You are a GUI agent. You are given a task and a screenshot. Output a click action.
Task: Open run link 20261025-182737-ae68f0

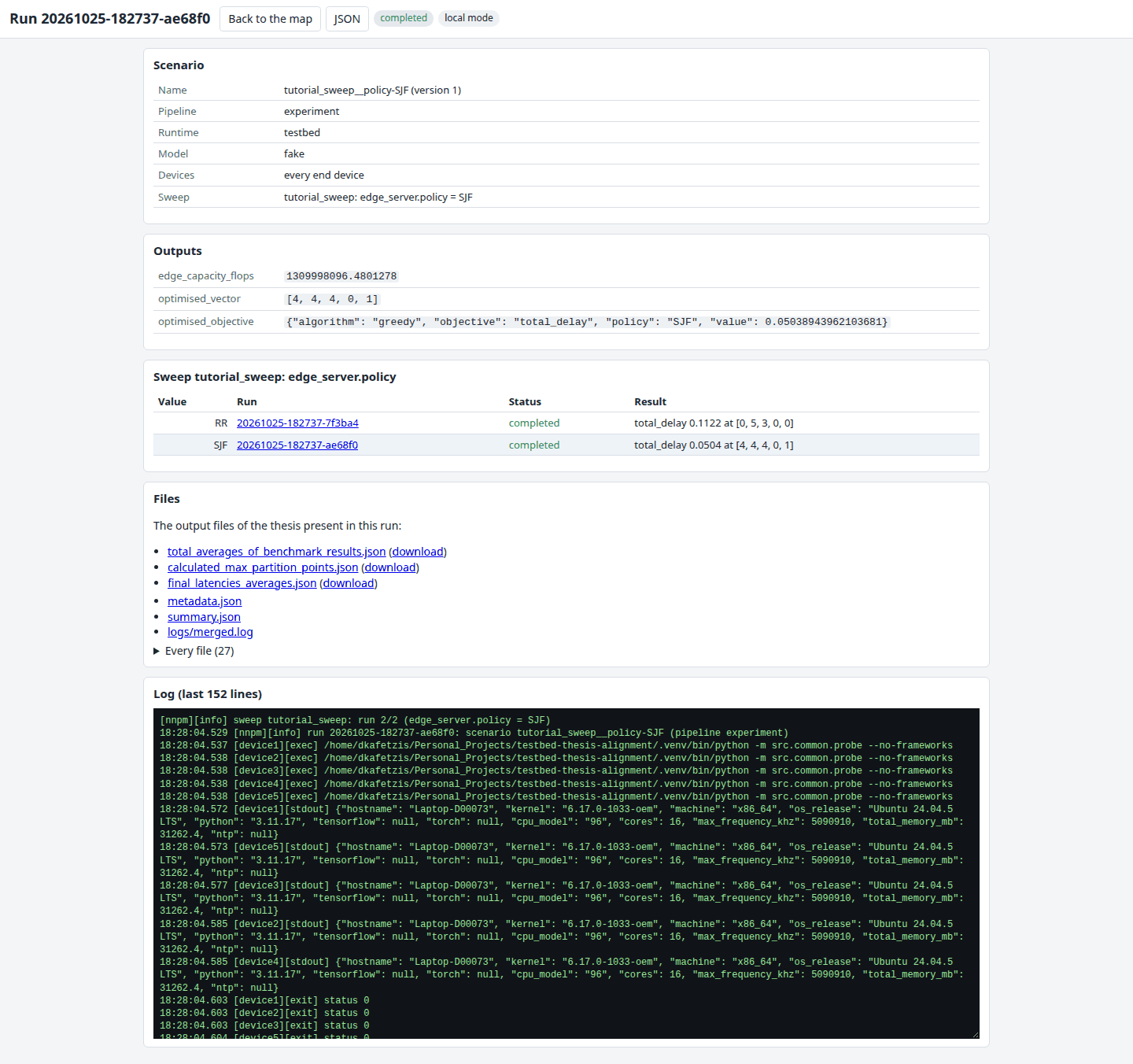(297, 445)
